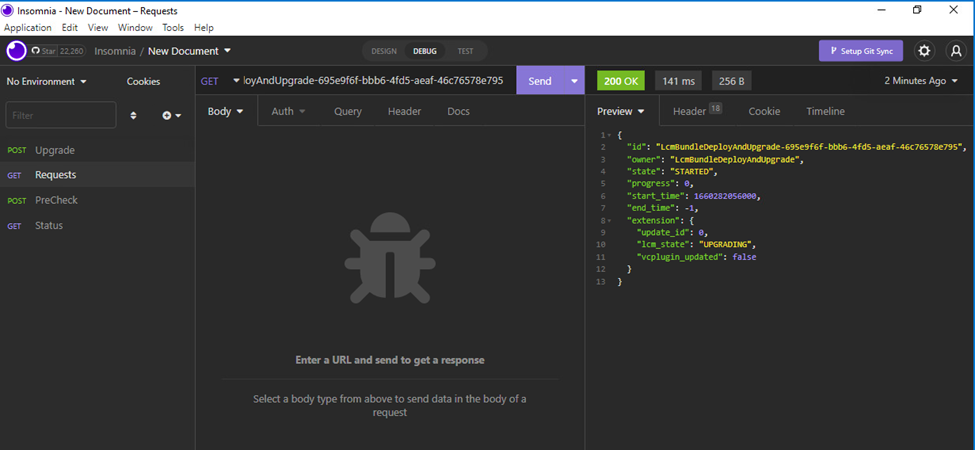Click the Insomnia logo icon
This screenshot has width=975, height=450.
17,51
